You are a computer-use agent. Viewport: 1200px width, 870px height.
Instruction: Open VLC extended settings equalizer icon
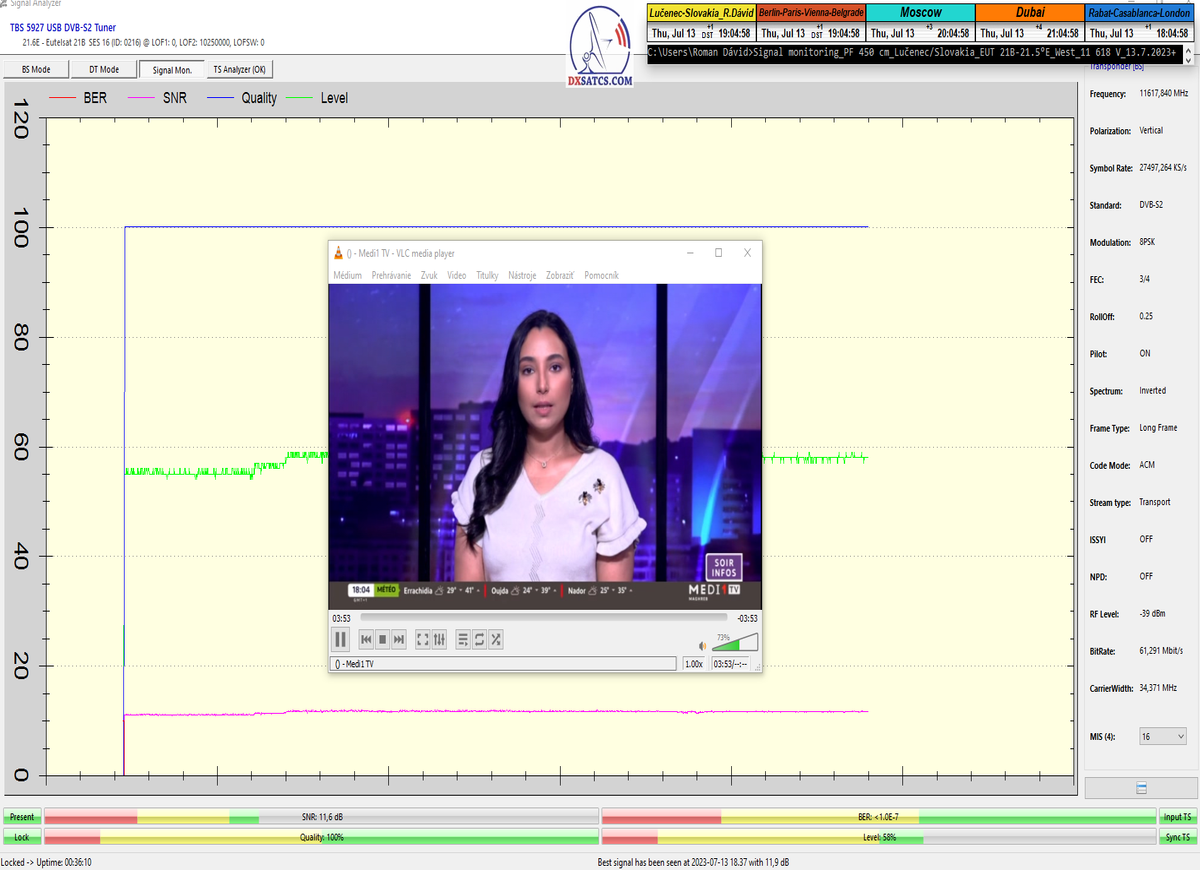438,639
